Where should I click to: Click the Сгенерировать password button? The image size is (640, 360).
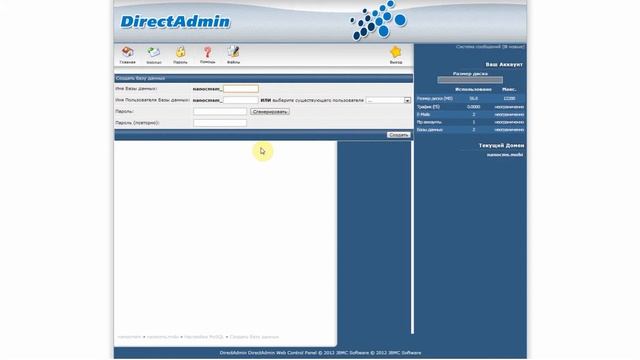270,111
